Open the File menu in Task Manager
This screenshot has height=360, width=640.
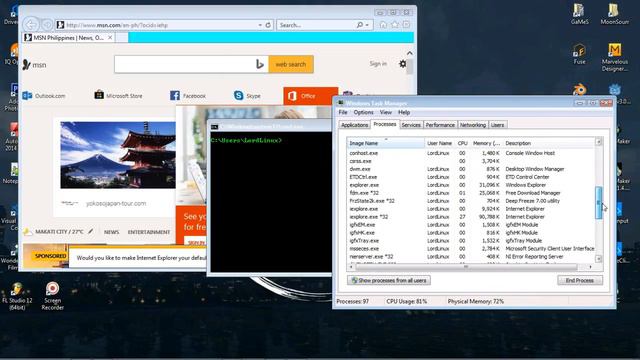[343, 112]
